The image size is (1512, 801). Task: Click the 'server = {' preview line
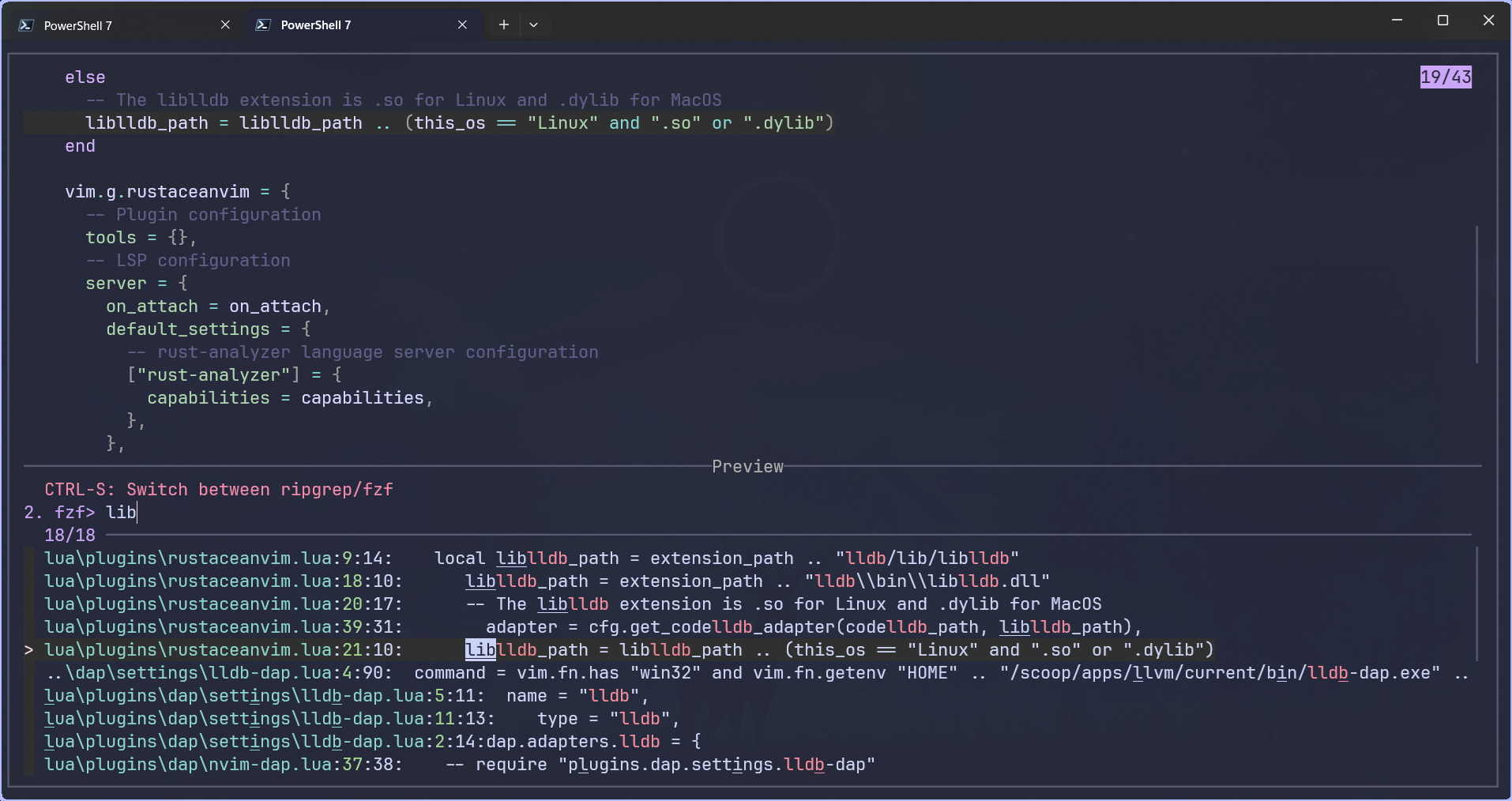(137, 284)
